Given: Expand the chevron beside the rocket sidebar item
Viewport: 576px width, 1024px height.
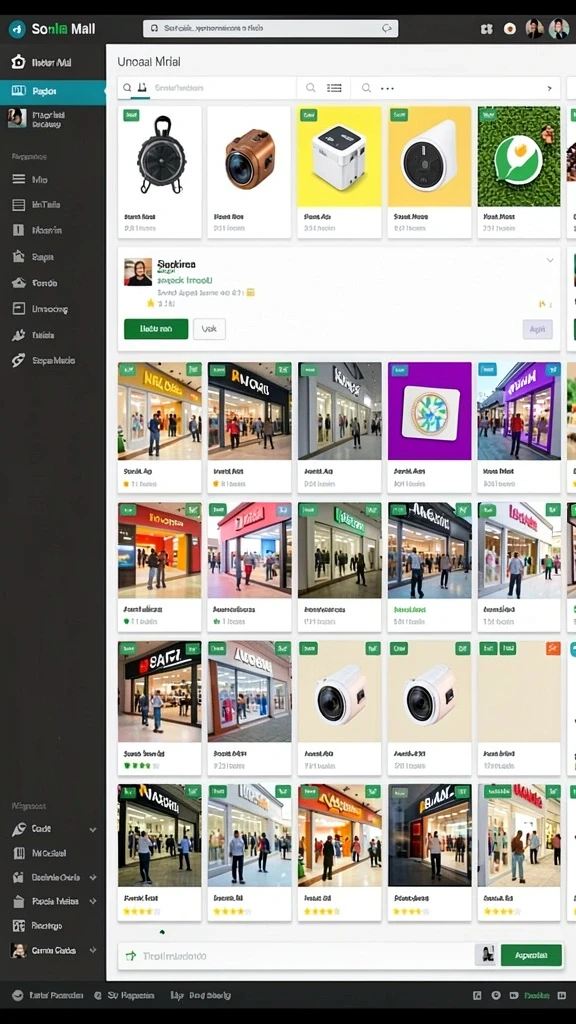Looking at the screenshot, I should [93, 829].
